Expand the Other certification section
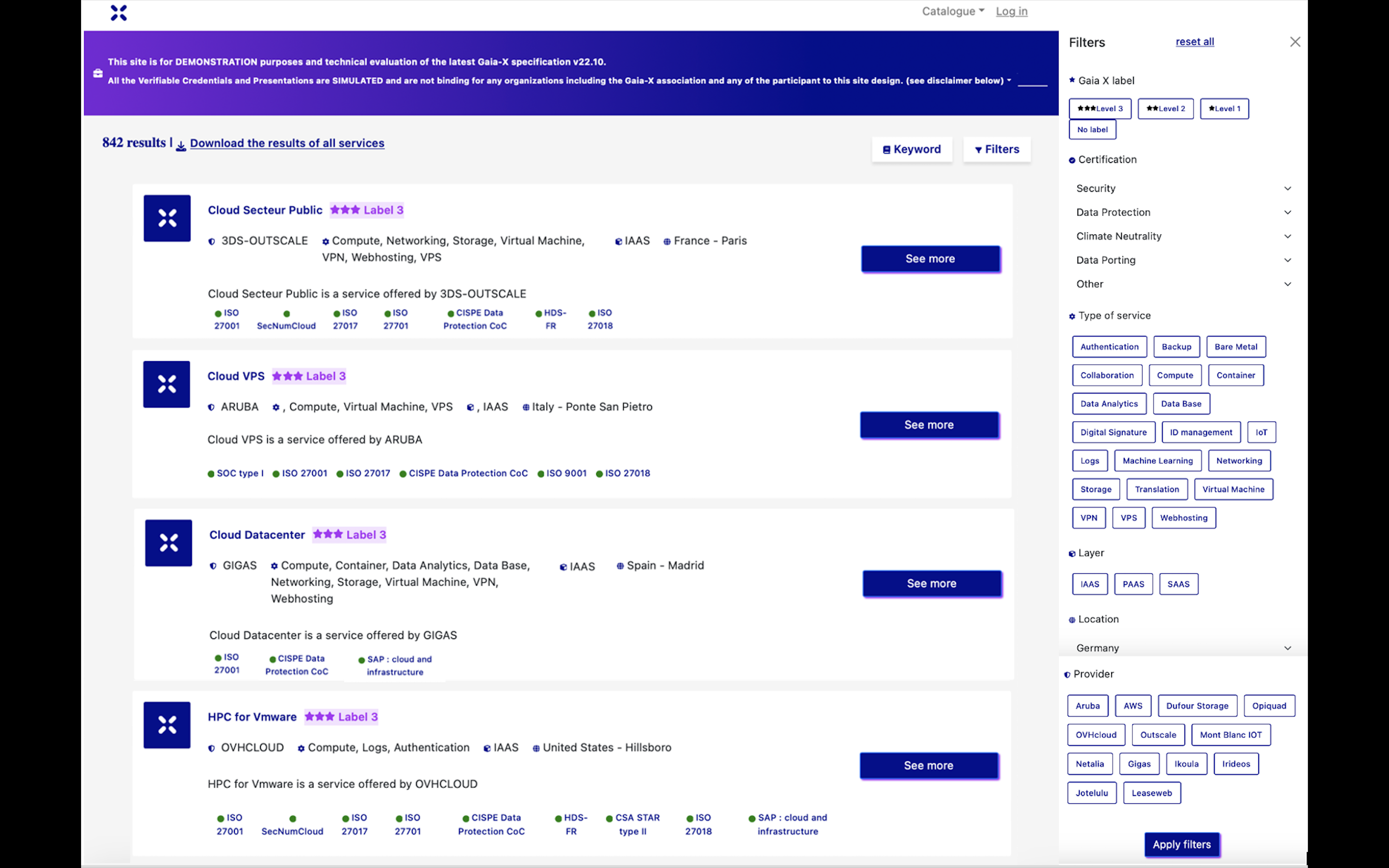 coord(1184,284)
